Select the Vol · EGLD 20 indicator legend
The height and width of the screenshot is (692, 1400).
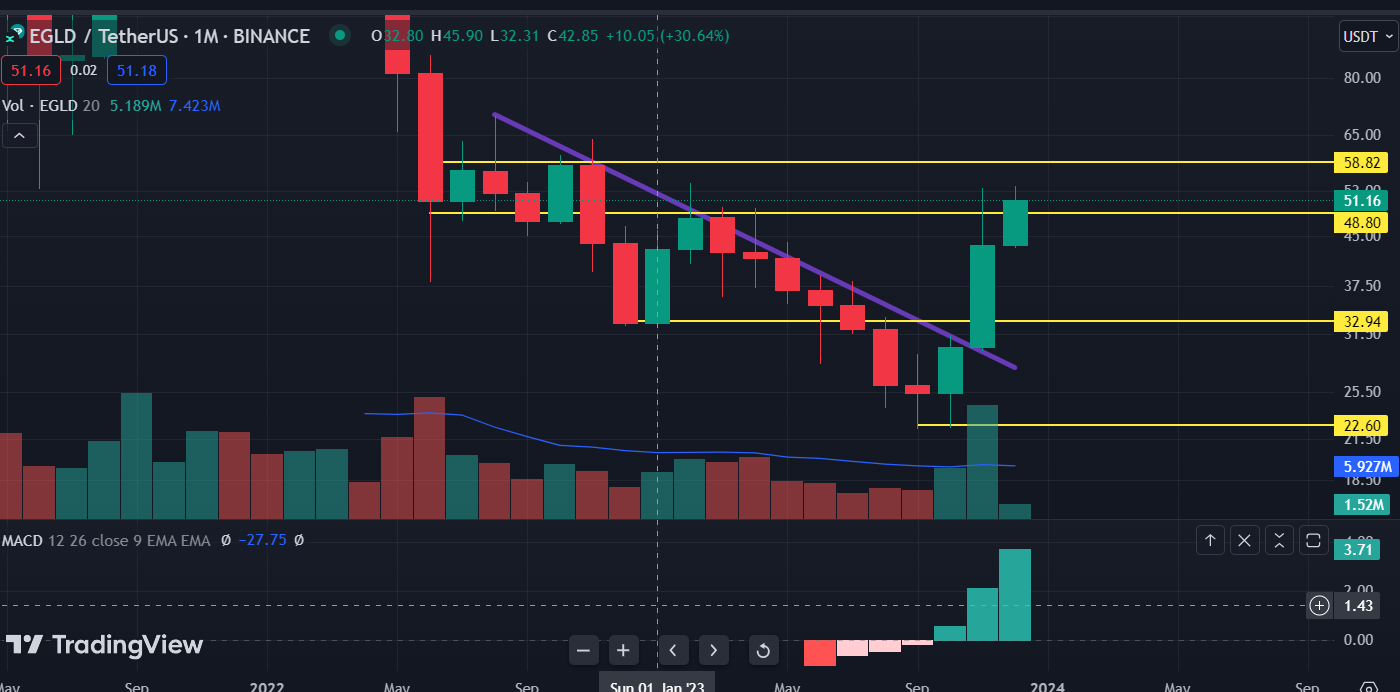[51, 105]
